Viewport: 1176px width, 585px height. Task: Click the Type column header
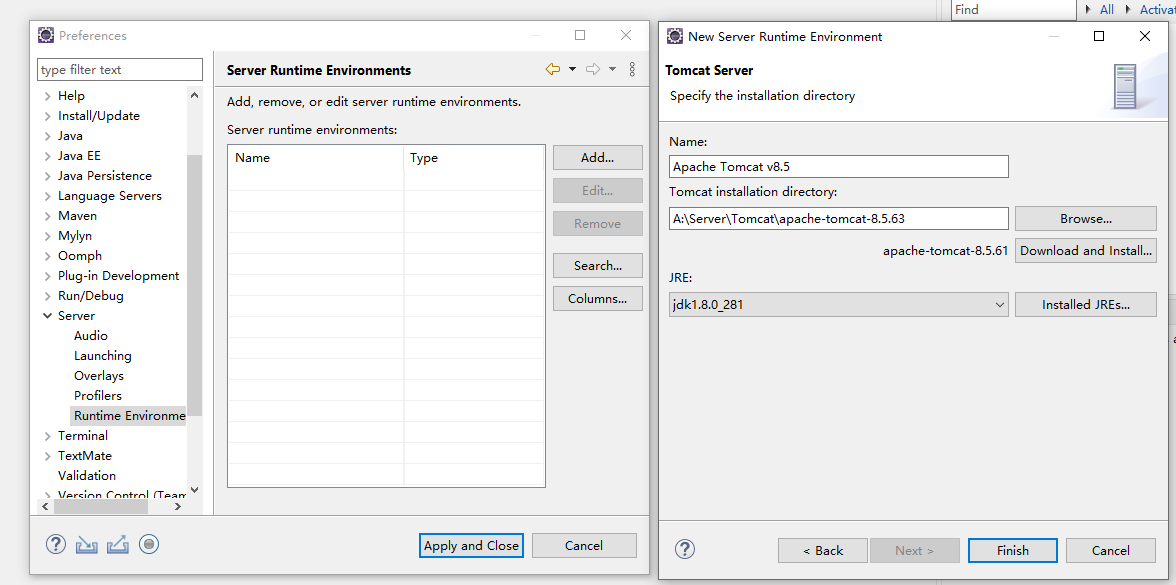tap(474, 158)
